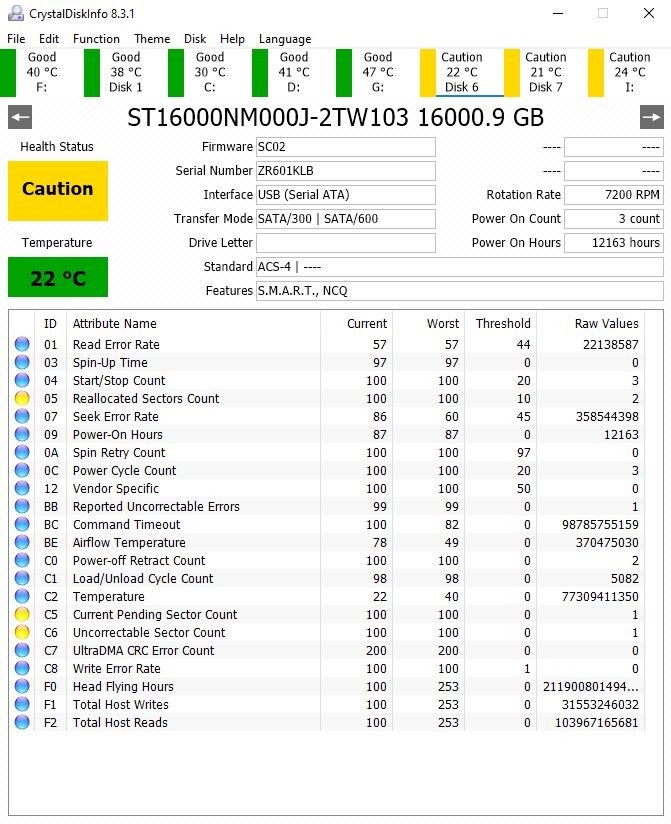
Task: Select the Caution 22 °C Disk 6 tab
Action: click(462, 73)
